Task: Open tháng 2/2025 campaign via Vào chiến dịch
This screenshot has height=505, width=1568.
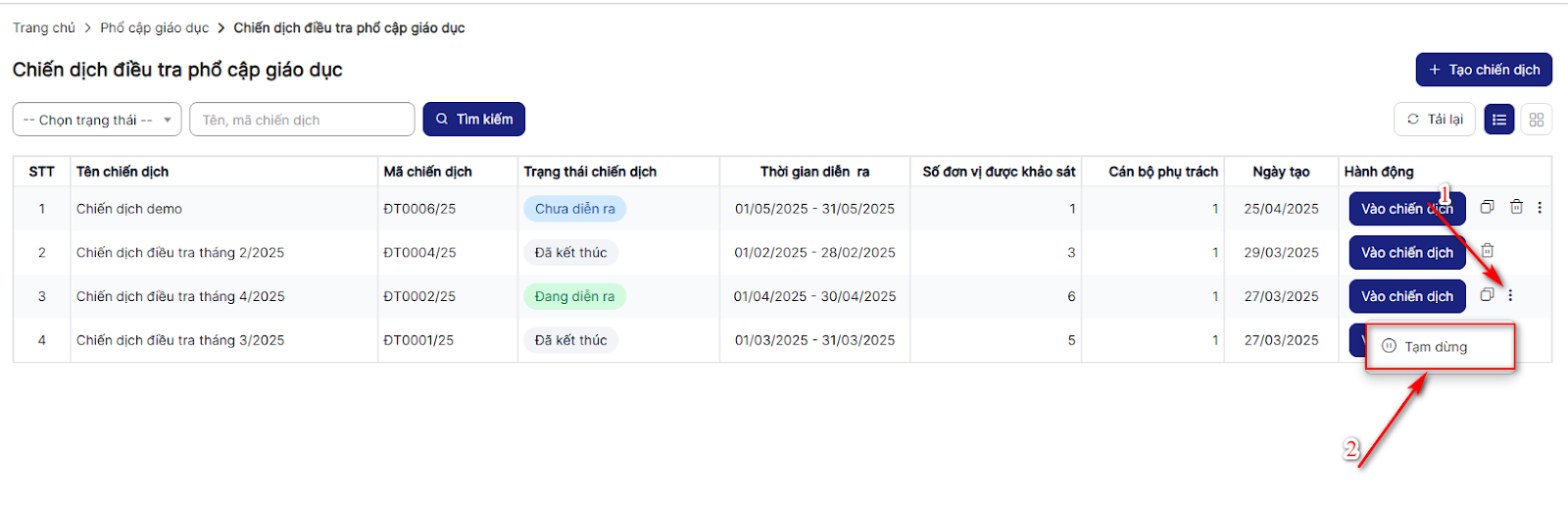Action: [1406, 253]
